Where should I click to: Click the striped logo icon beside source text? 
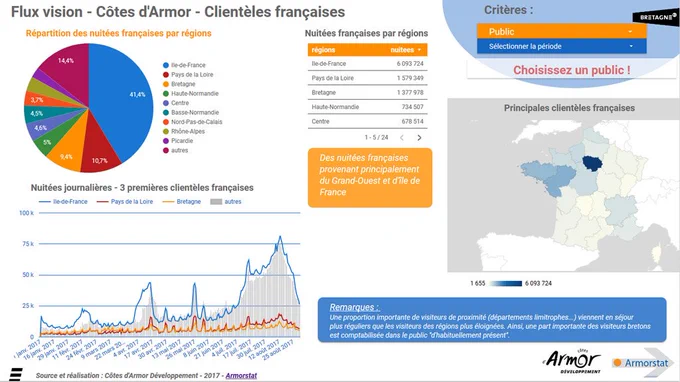tap(16, 374)
